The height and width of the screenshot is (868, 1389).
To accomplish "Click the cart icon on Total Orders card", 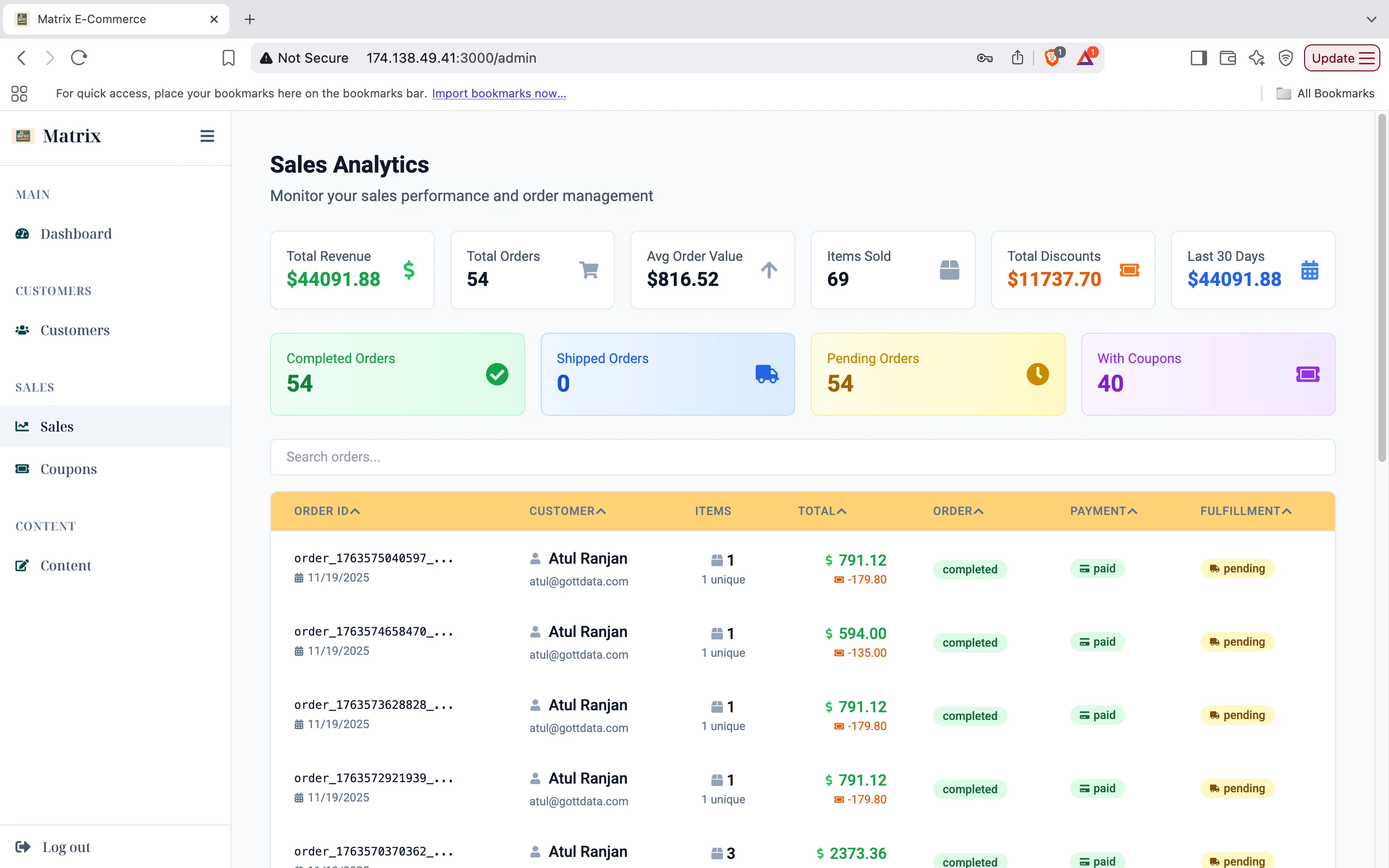I will tap(589, 269).
